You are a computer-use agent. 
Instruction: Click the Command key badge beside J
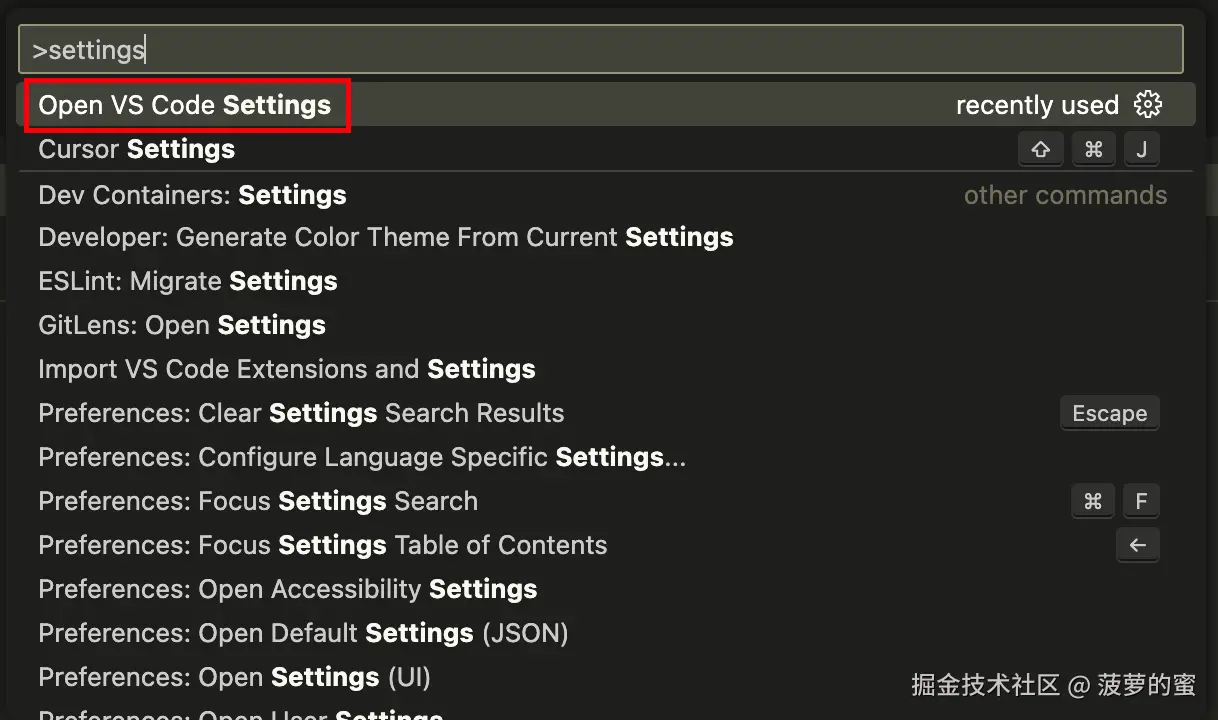pyautogui.click(x=1093, y=149)
